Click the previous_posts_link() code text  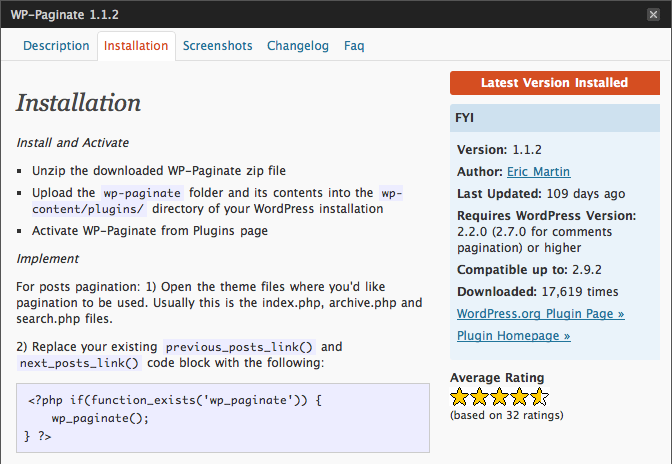tap(239, 347)
